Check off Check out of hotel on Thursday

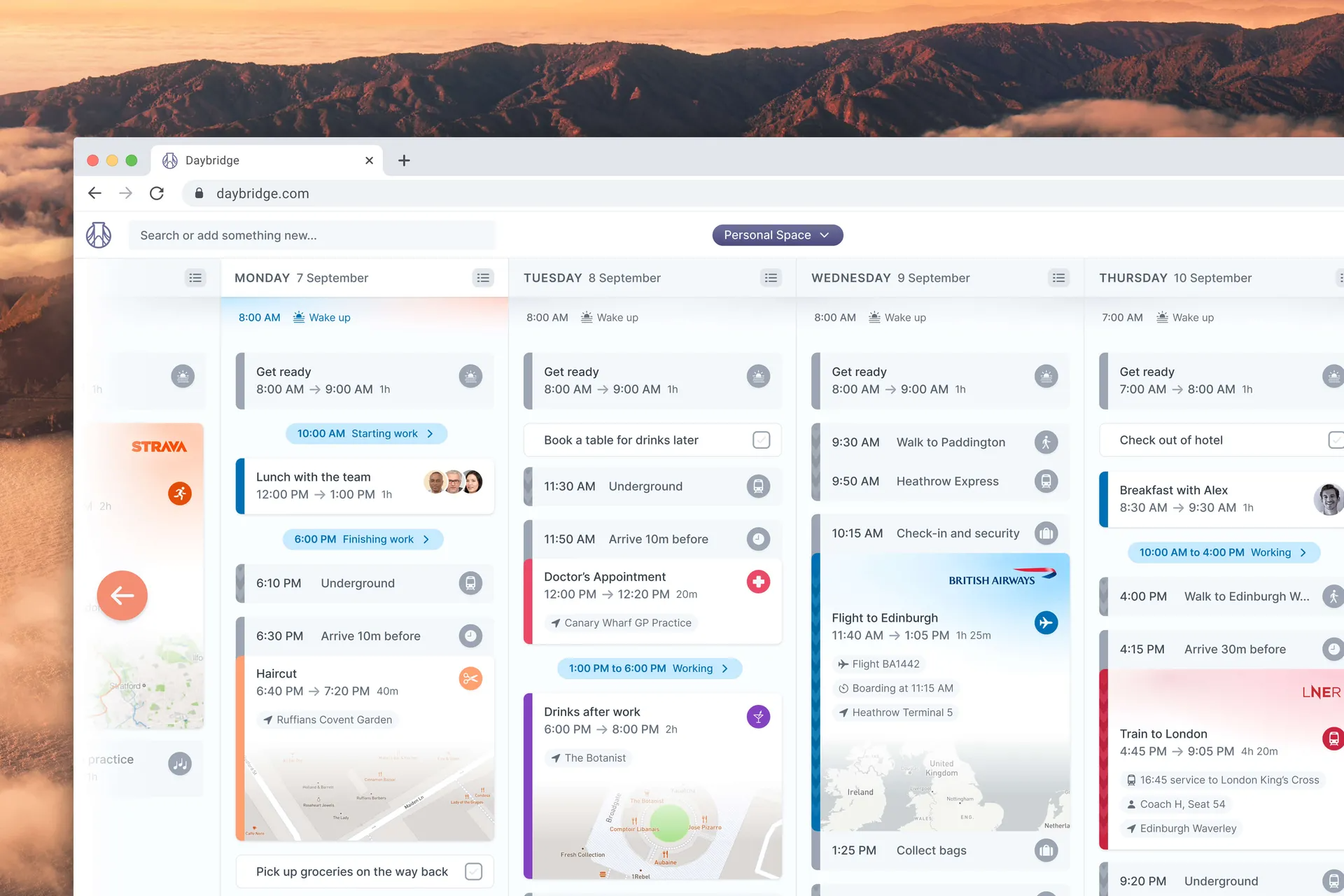click(1337, 440)
